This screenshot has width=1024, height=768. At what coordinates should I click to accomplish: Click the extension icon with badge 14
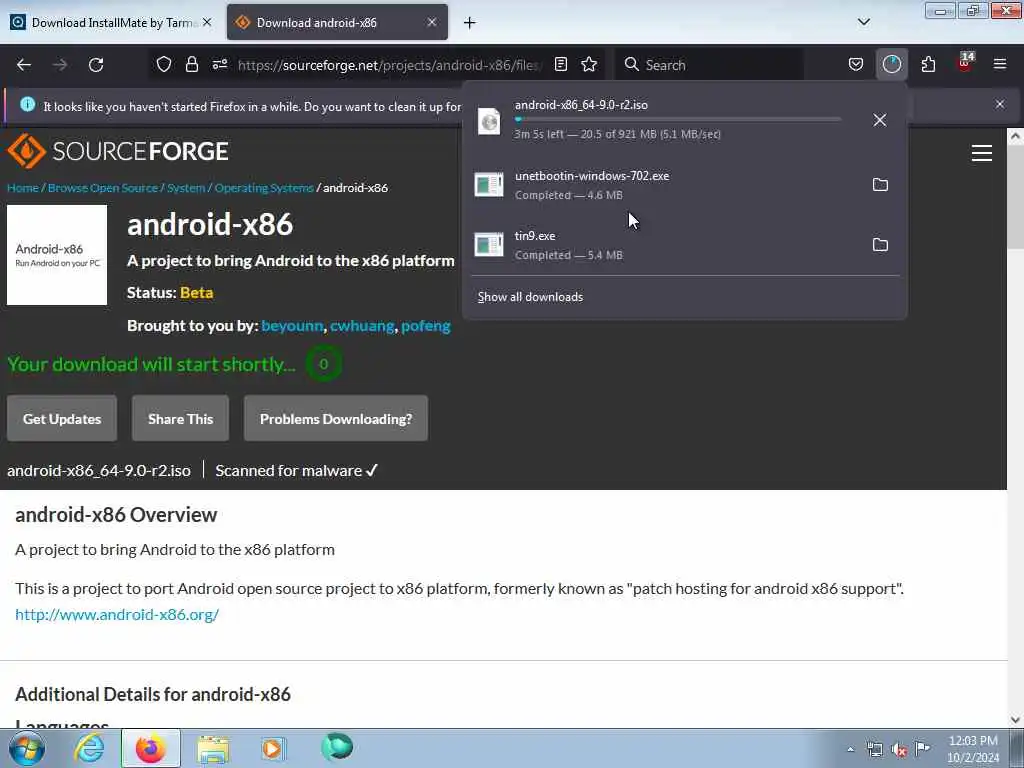(965, 63)
